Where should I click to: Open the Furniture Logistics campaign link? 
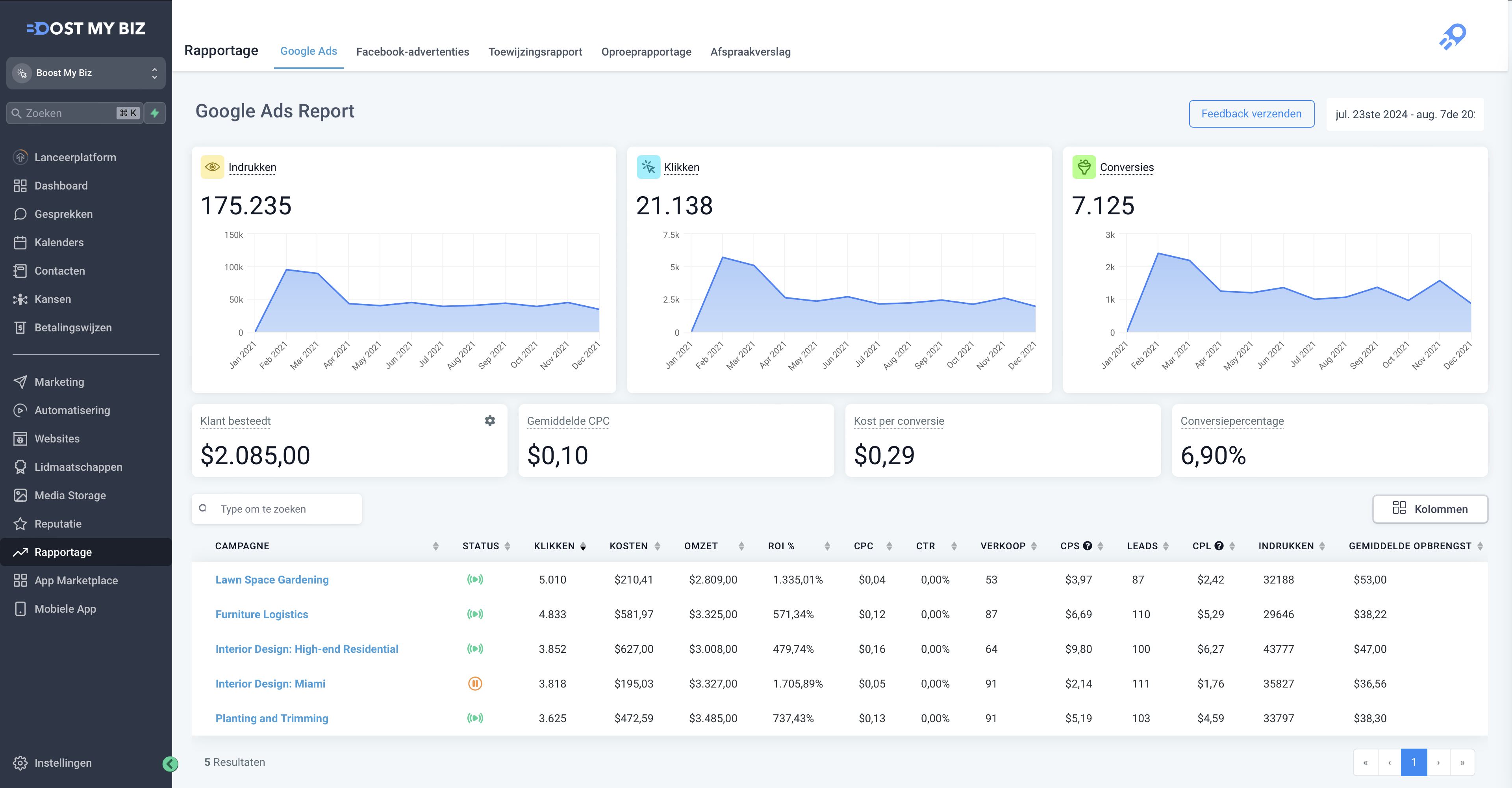pyautogui.click(x=261, y=614)
